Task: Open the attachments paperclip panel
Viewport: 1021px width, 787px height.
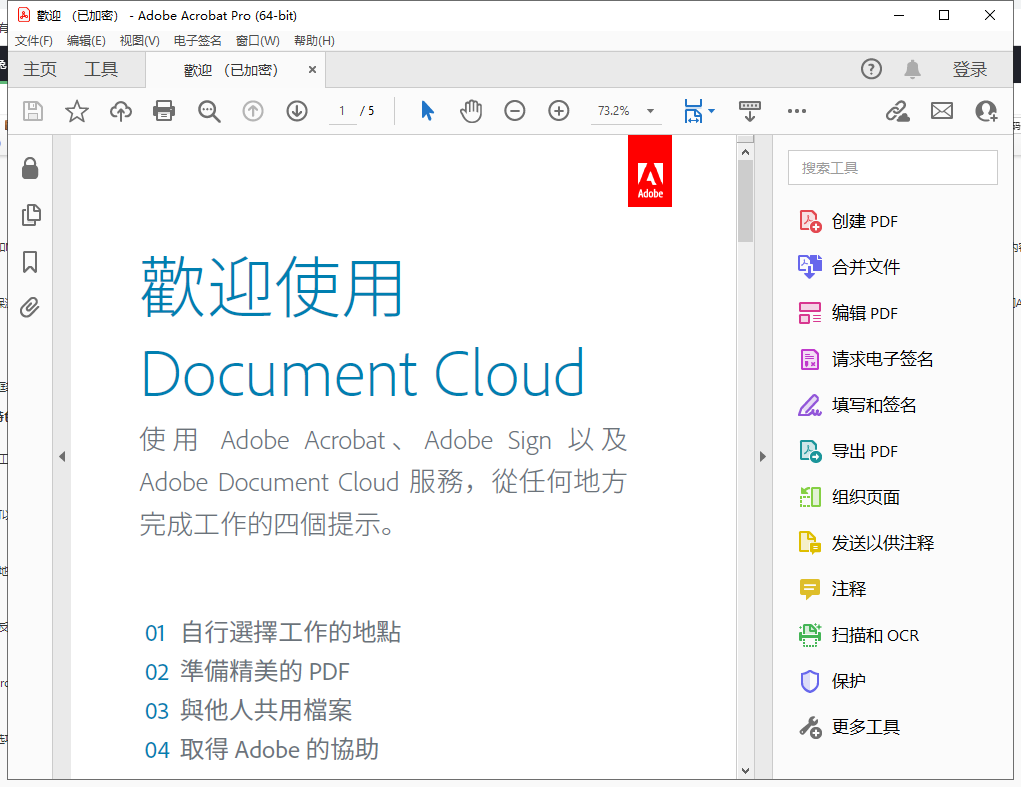Action: coord(30,307)
